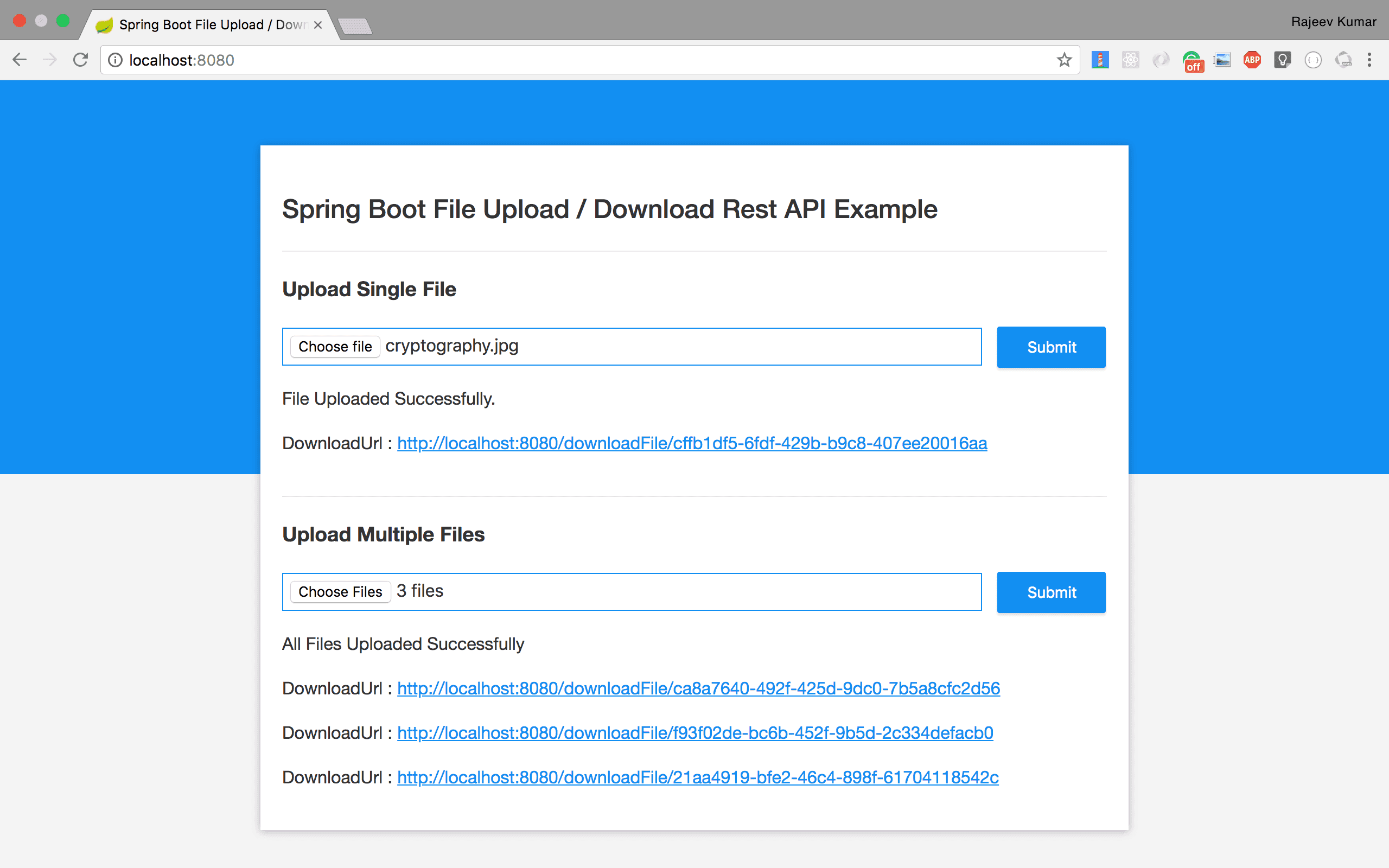Click the green extension marked off

point(1192,61)
